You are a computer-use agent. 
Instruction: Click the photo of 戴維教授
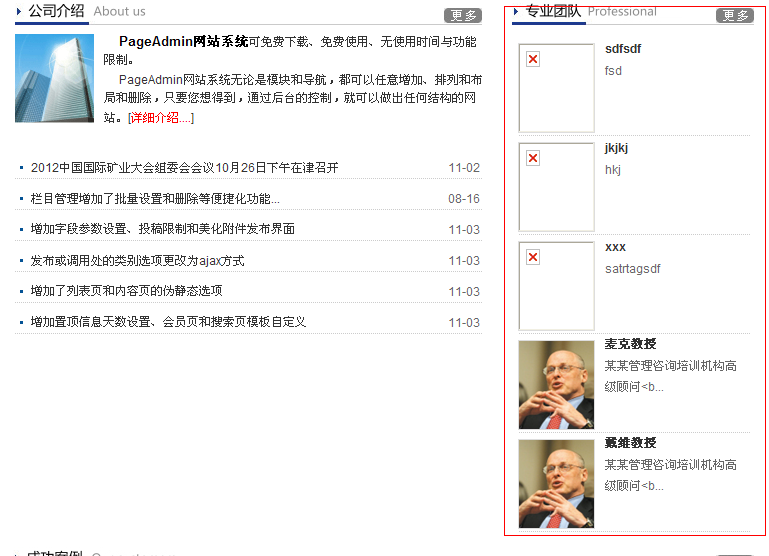tap(556, 484)
